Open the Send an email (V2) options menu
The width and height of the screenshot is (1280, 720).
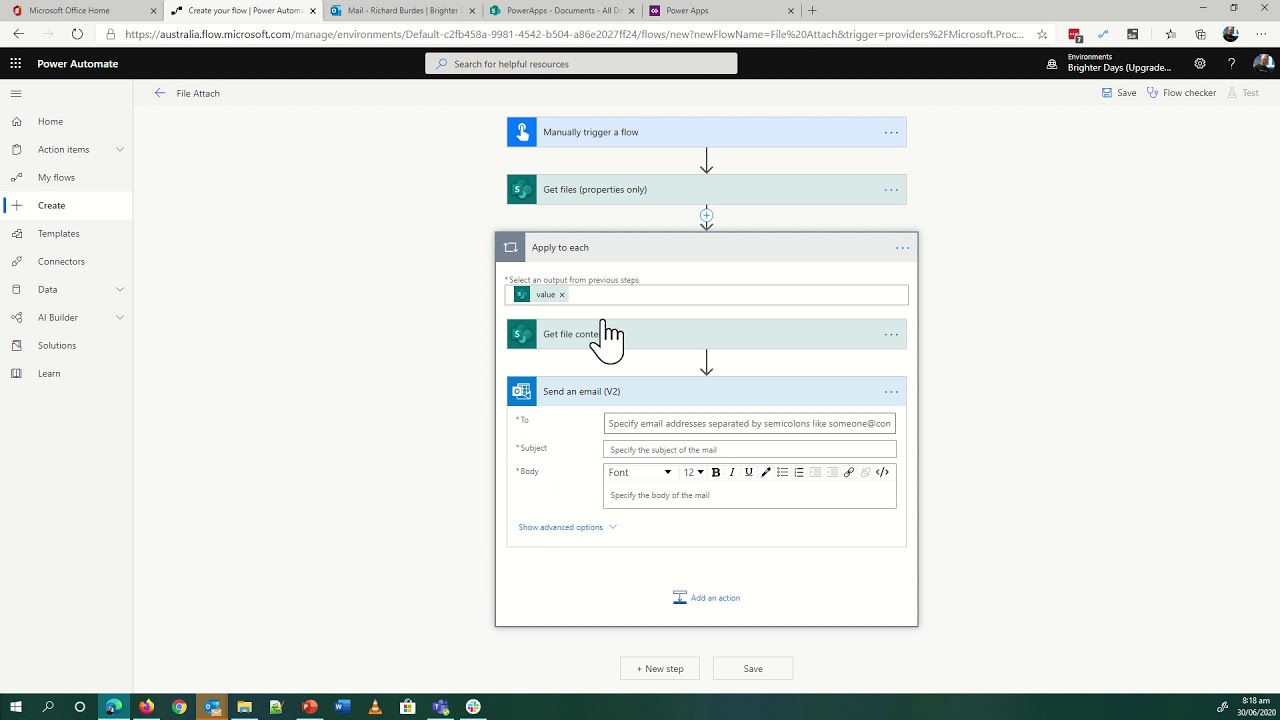[x=891, y=391]
